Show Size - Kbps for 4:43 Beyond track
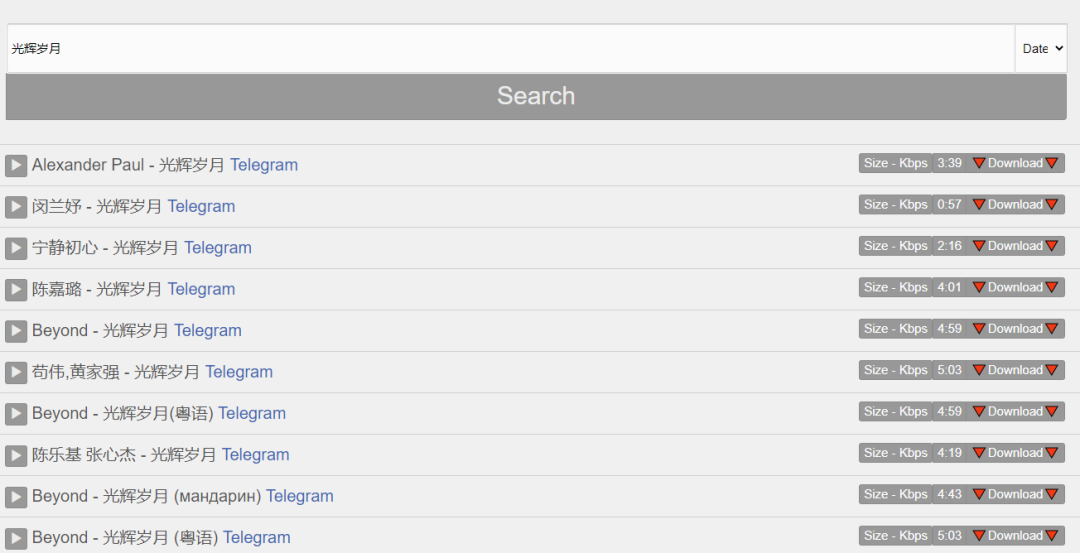Image resolution: width=1080 pixels, height=553 pixels. (895, 494)
